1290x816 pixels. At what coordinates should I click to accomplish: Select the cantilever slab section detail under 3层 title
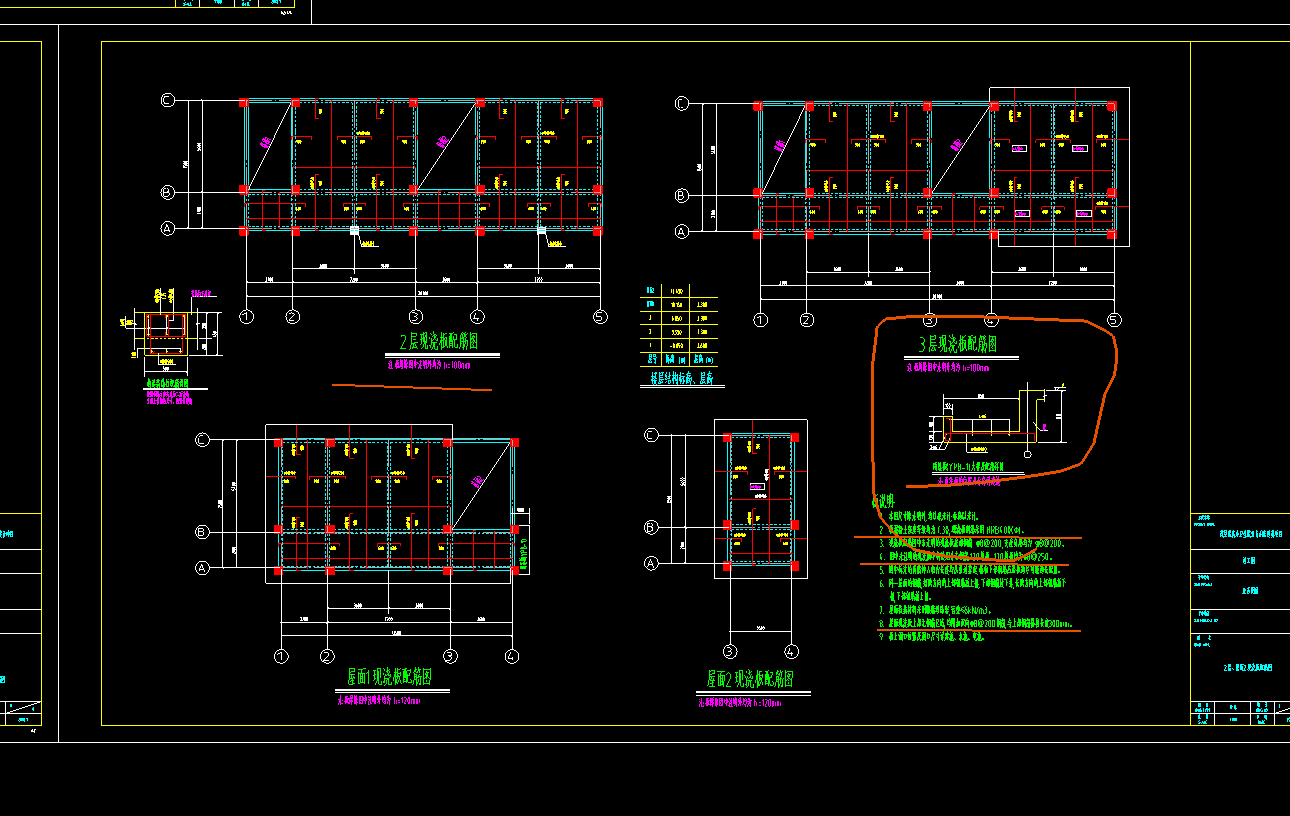point(1000,420)
